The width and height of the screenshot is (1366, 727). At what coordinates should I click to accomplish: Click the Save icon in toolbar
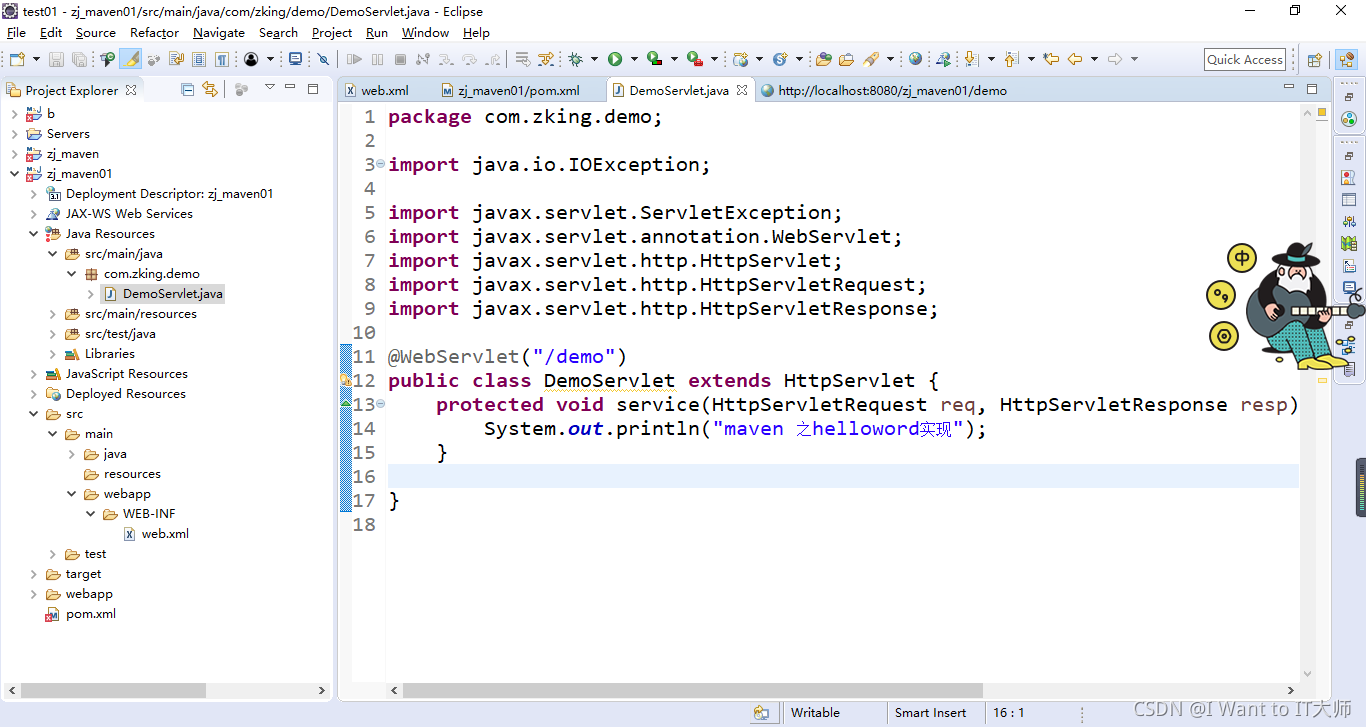pos(56,60)
